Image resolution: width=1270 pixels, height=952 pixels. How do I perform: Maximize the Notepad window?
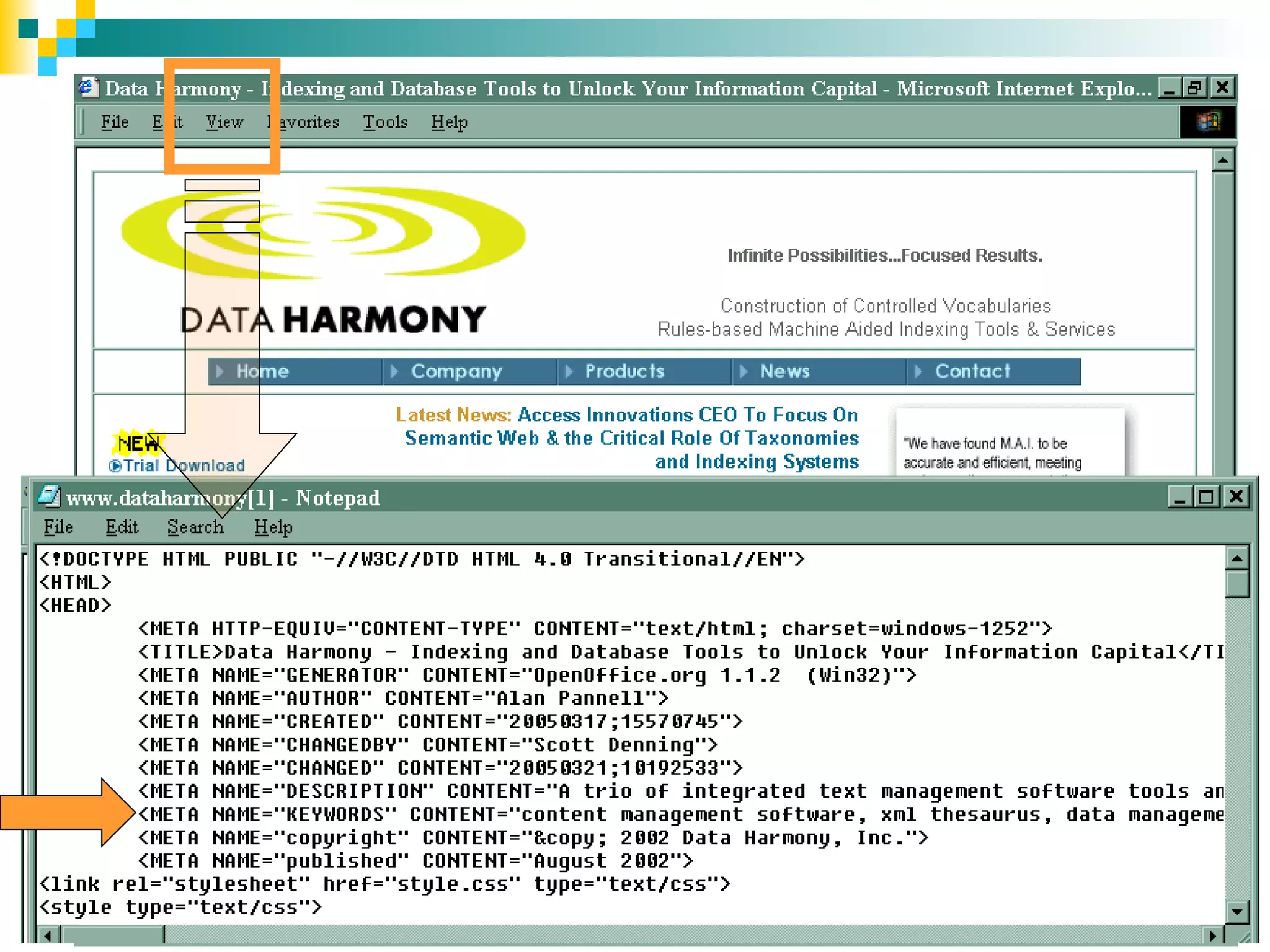pyautogui.click(x=1207, y=497)
